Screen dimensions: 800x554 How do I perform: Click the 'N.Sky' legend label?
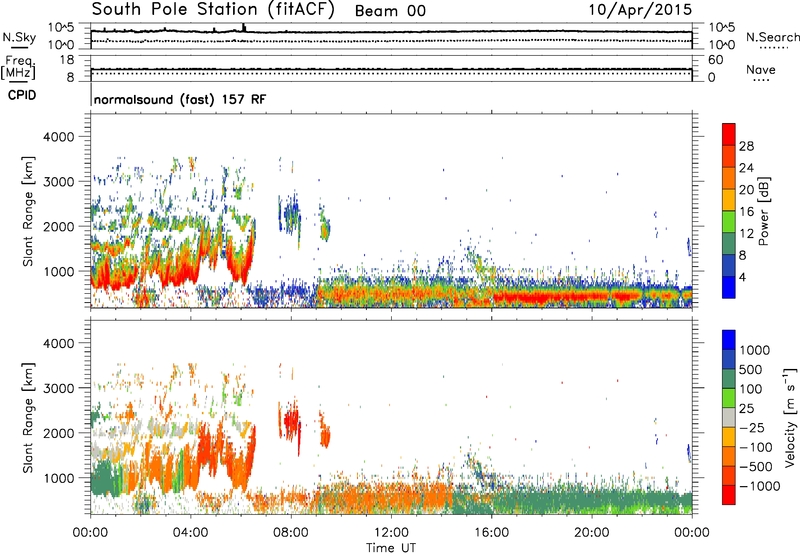(19, 37)
